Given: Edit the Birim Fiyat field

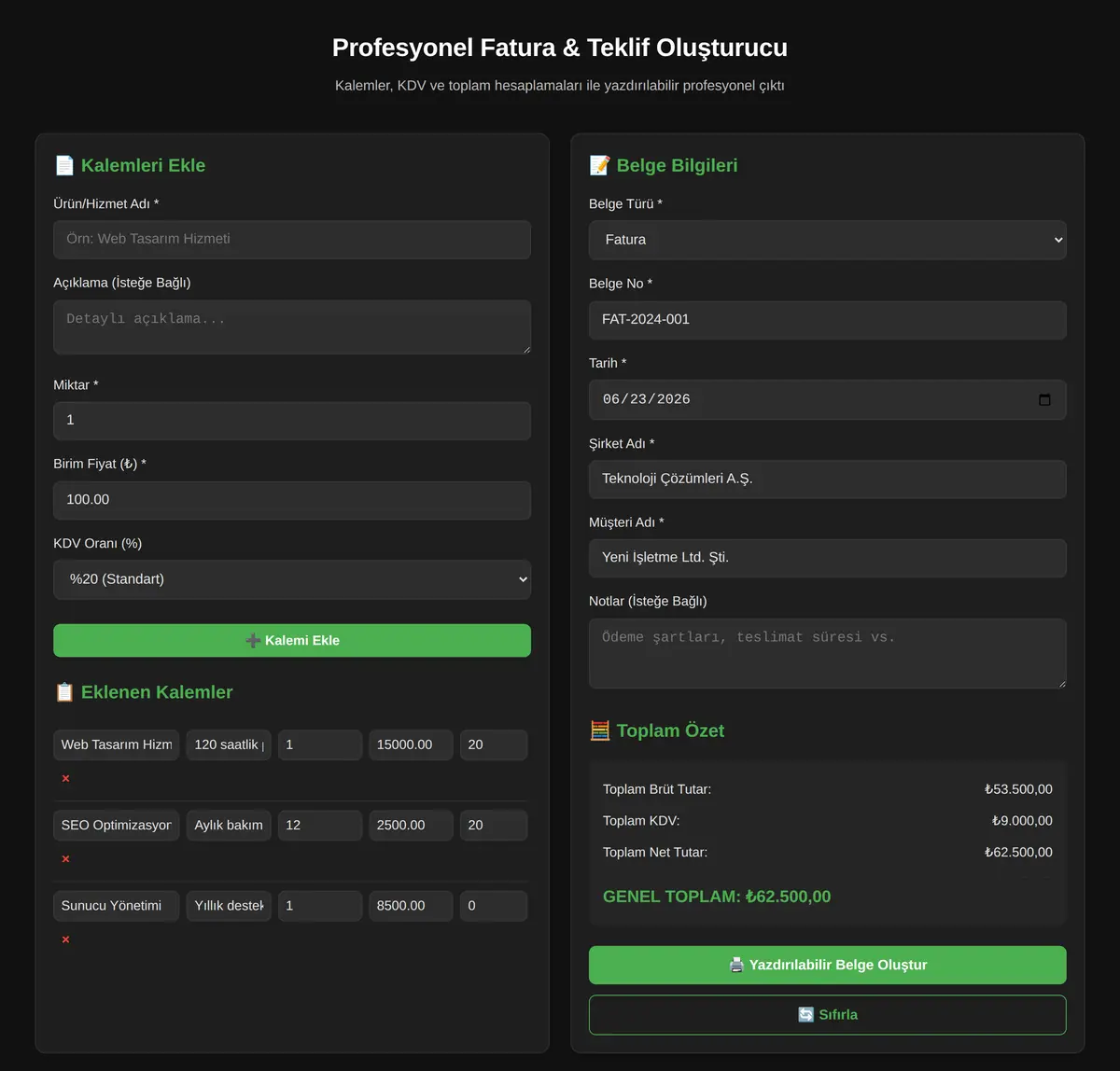Looking at the screenshot, I should tap(292, 500).
